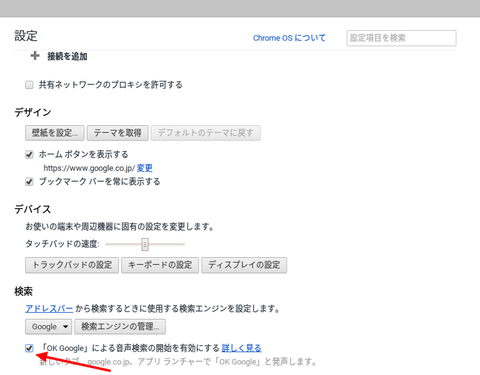The image size is (480, 375).
Task: Click the https://www.google.co.jp/ URL text
Action: click(89, 168)
